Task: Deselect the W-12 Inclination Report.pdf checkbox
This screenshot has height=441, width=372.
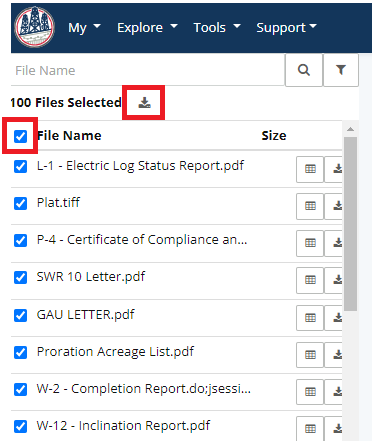Action: tap(20, 426)
